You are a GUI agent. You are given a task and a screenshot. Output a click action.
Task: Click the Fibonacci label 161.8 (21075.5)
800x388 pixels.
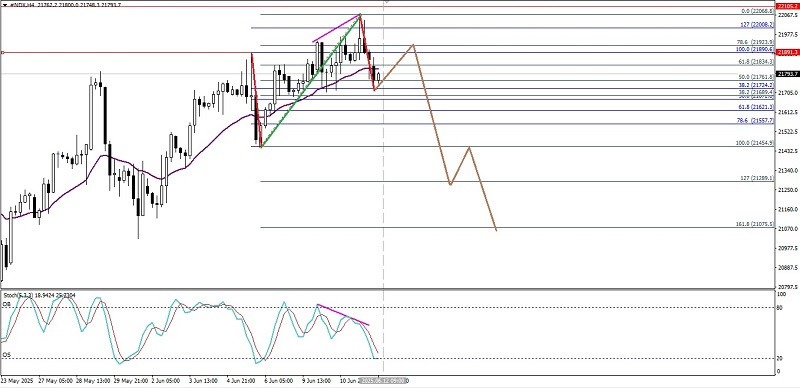click(755, 224)
